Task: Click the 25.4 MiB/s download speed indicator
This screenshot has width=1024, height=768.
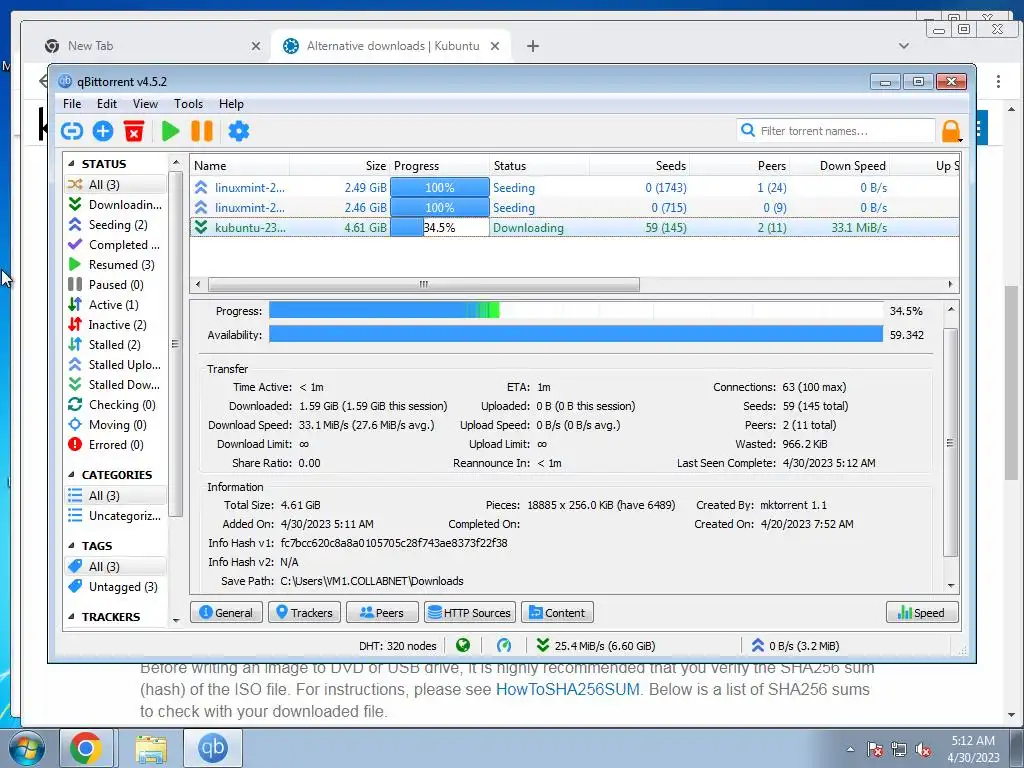Action: click(596, 646)
